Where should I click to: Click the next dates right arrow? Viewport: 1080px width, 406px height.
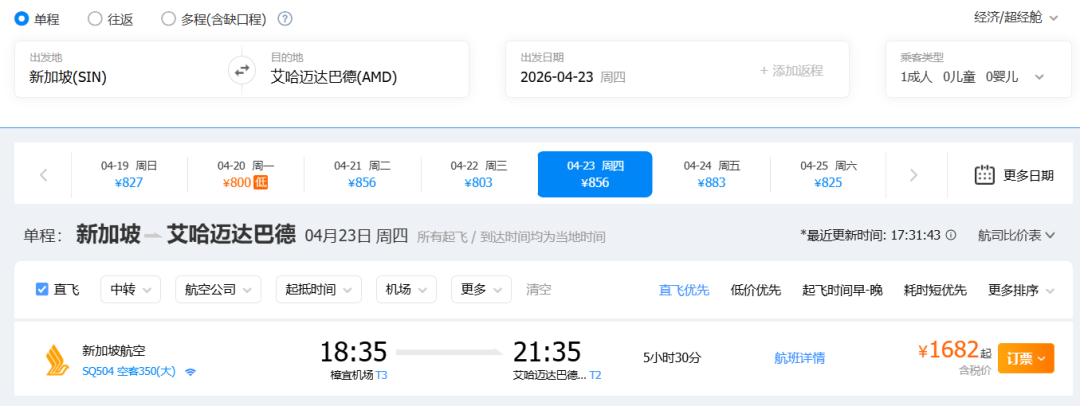click(x=913, y=175)
